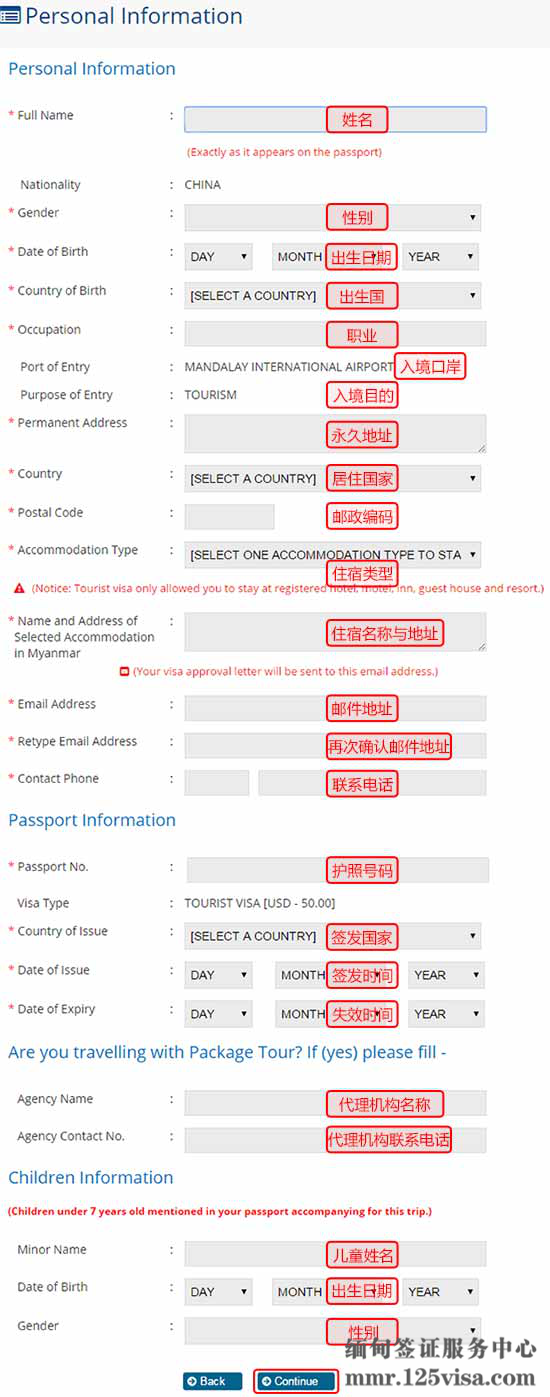Expand the Country of Birth selector
Viewport: 550px width, 1397px height.
coord(333,295)
